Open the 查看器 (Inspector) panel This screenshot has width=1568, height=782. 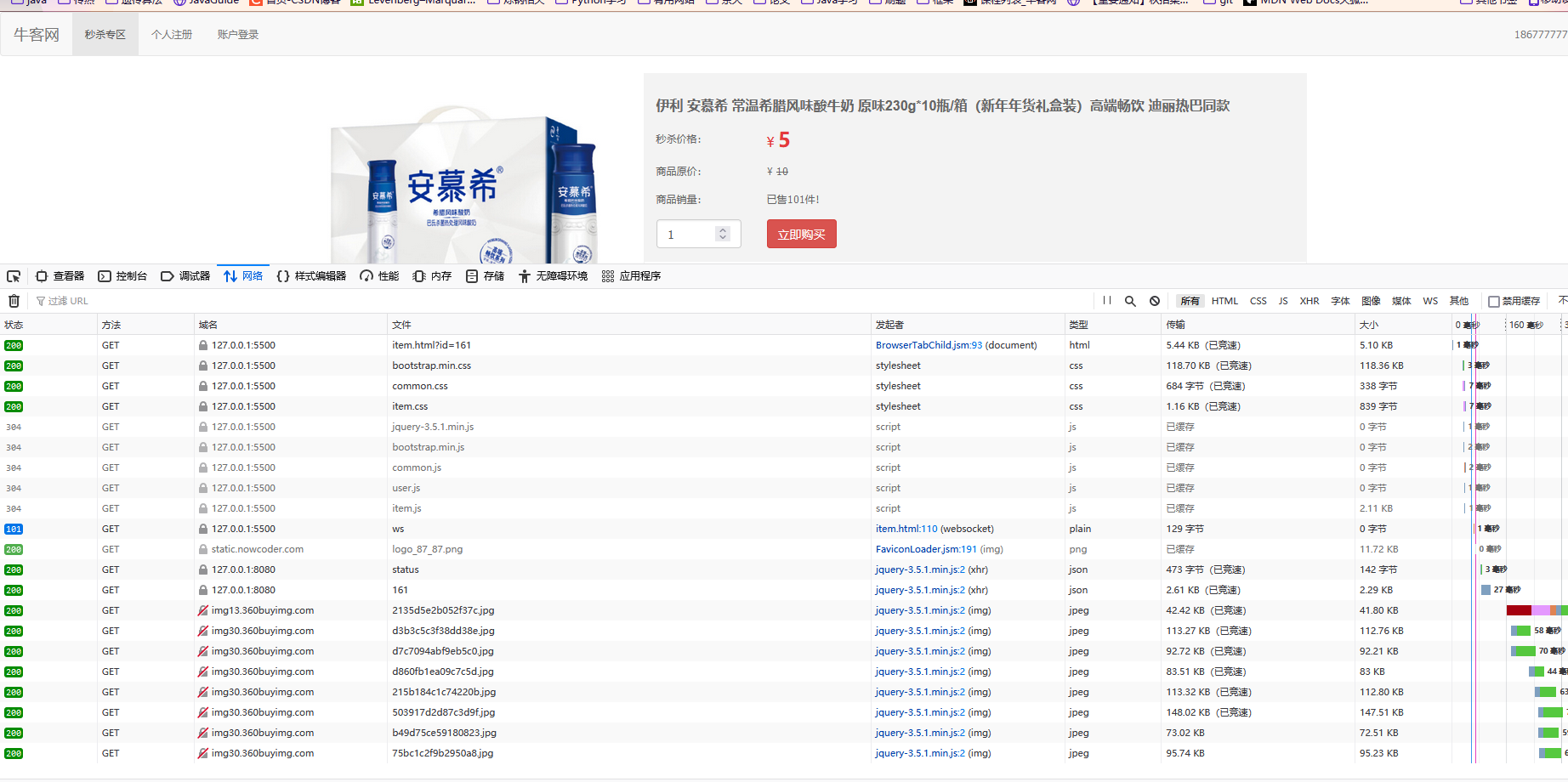[x=60, y=276]
